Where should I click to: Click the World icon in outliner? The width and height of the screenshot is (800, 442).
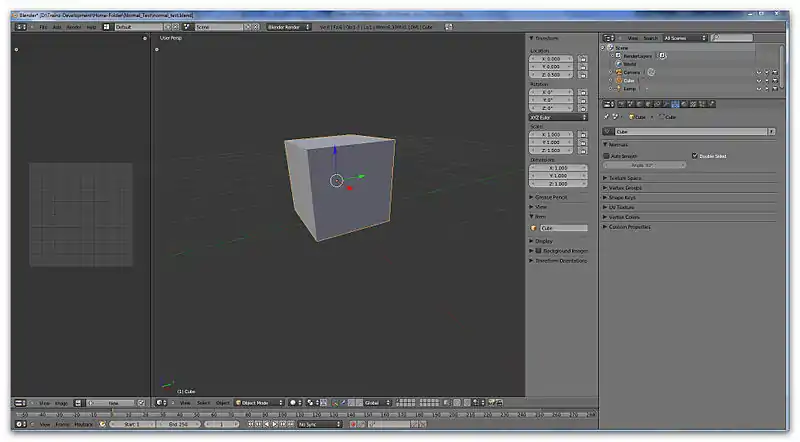pyautogui.click(x=619, y=64)
